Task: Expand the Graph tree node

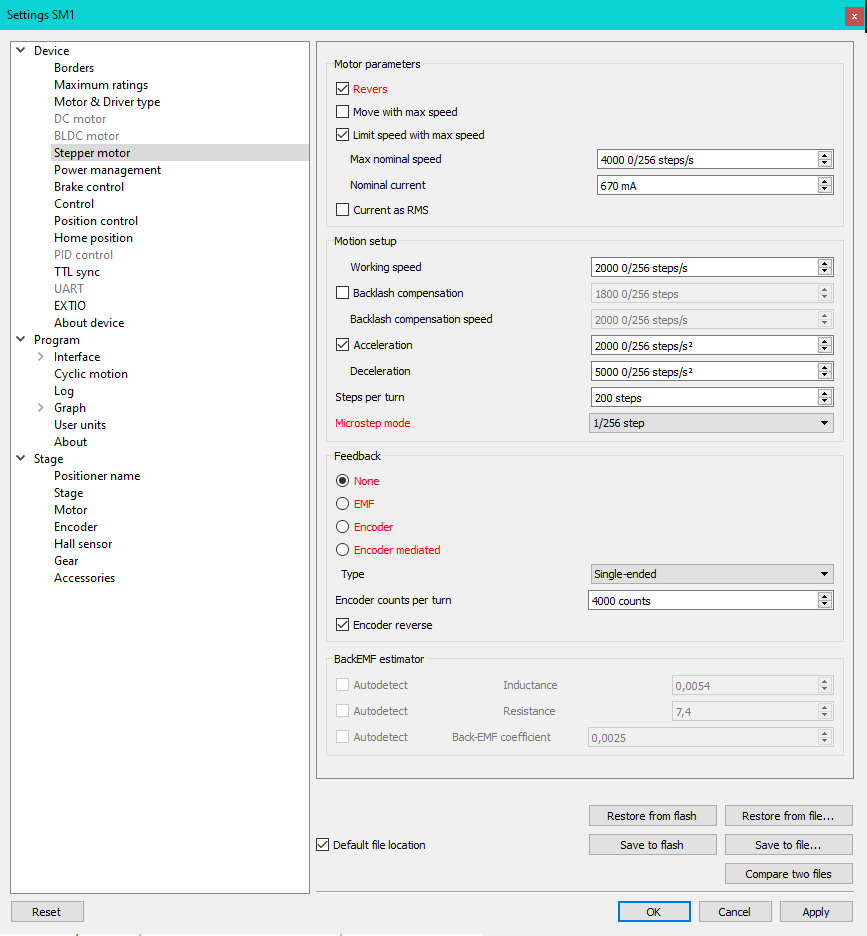Action: click(x=40, y=408)
